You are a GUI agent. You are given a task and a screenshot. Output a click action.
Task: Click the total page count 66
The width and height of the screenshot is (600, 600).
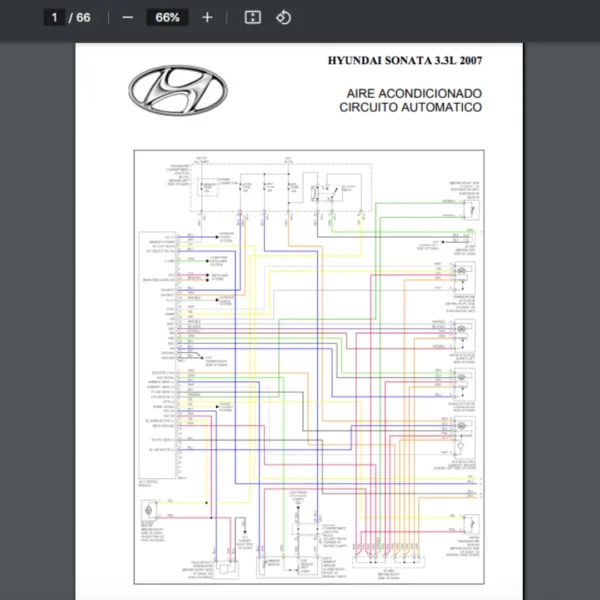click(83, 18)
